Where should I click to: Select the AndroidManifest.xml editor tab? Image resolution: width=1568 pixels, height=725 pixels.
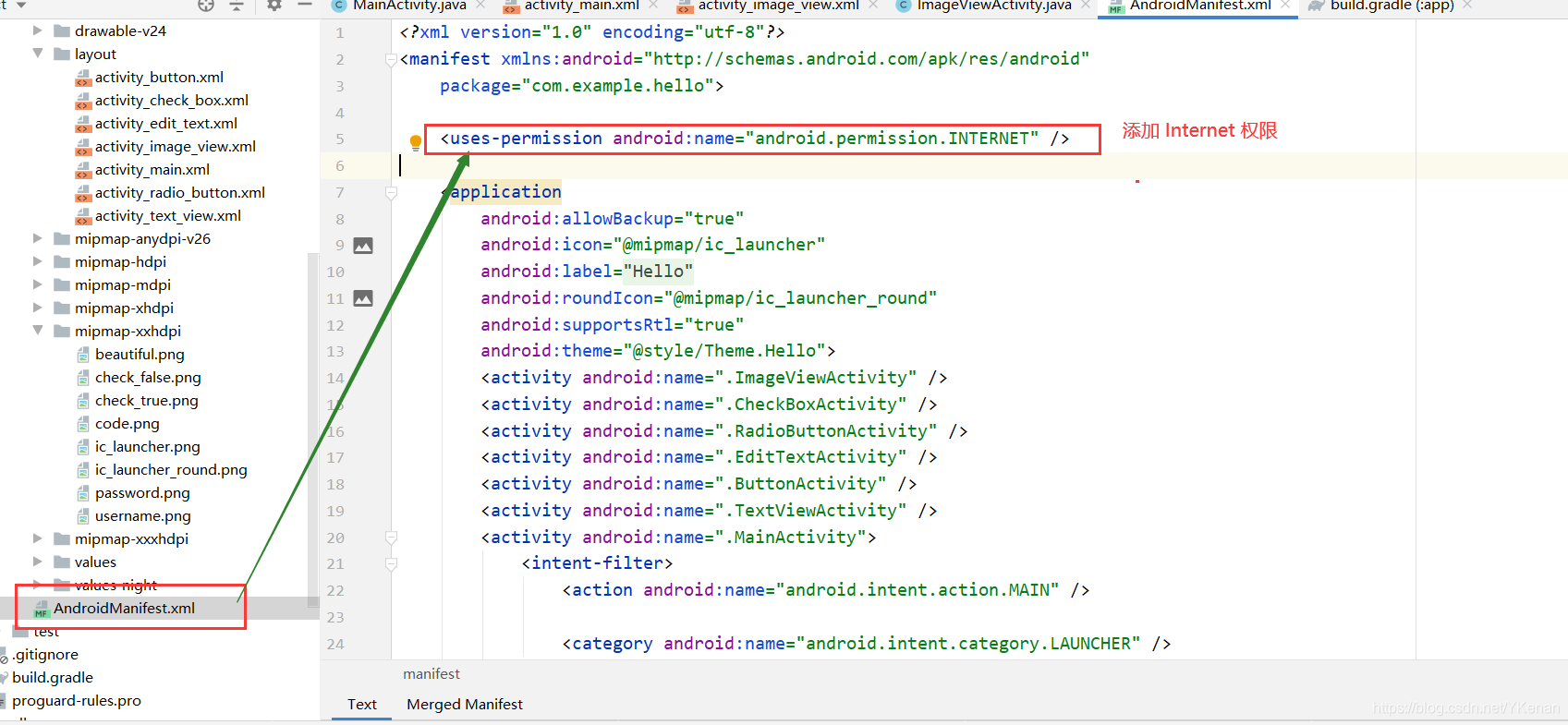[x=1200, y=6]
